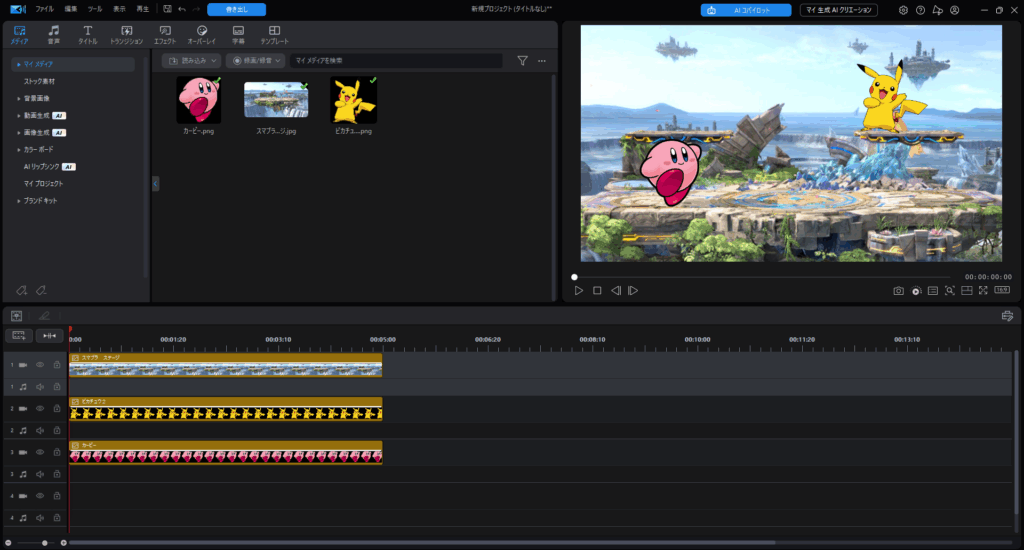This screenshot has width=1024, height=550.
Task: Open the library more options ellipsis
Action: (x=541, y=61)
